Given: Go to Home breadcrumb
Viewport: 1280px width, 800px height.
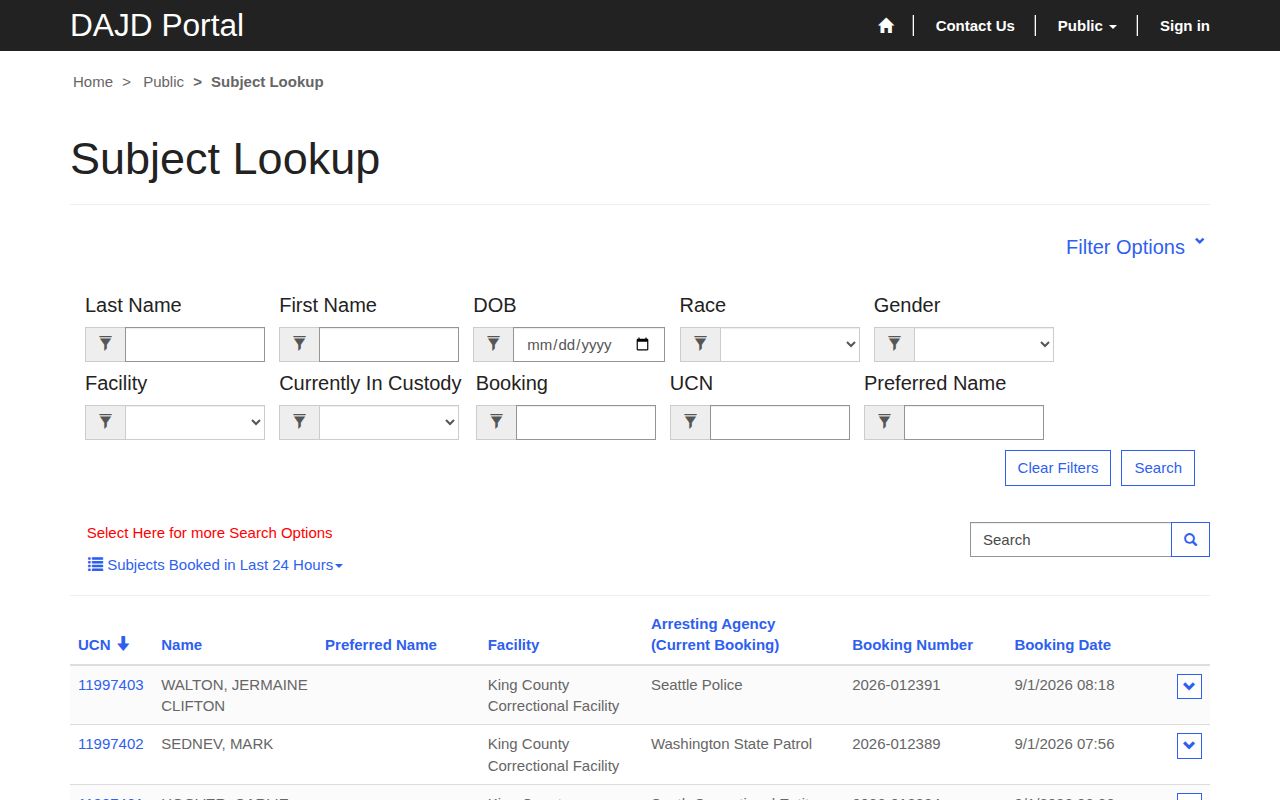Looking at the screenshot, I should [x=93, y=82].
